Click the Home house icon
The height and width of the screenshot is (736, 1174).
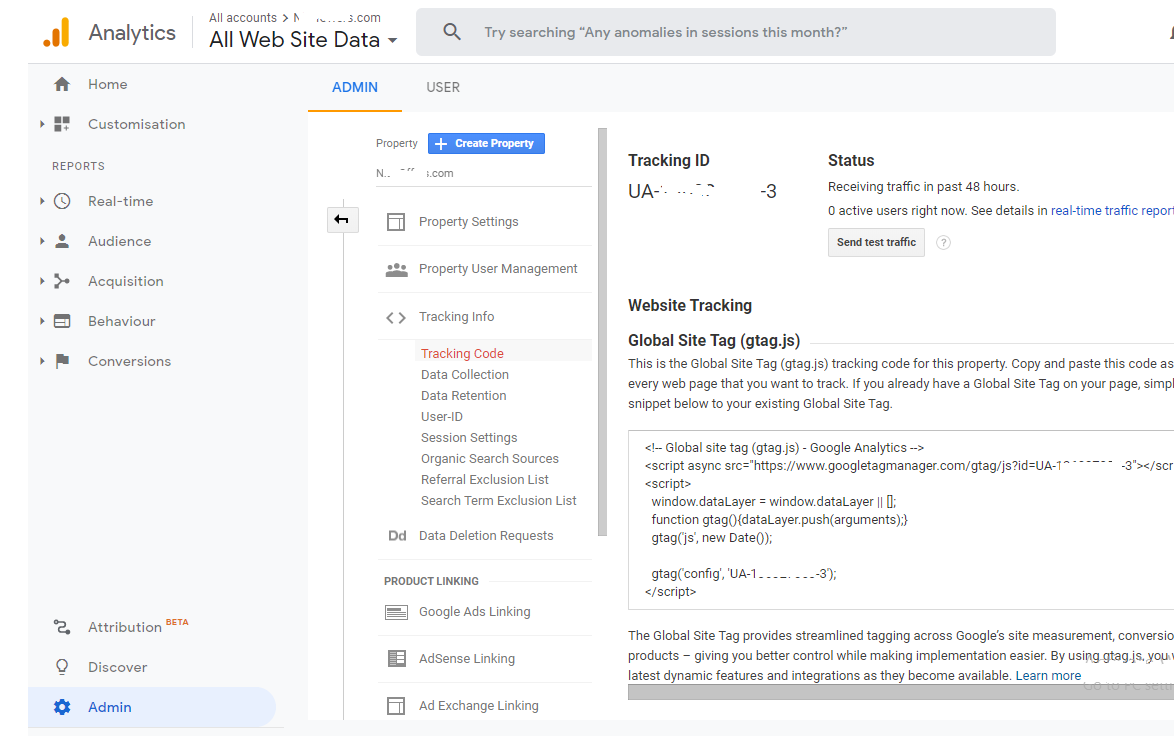coord(62,84)
